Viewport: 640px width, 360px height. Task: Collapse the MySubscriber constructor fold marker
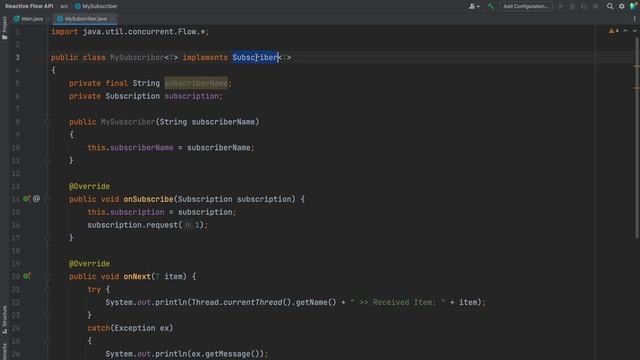[47, 122]
